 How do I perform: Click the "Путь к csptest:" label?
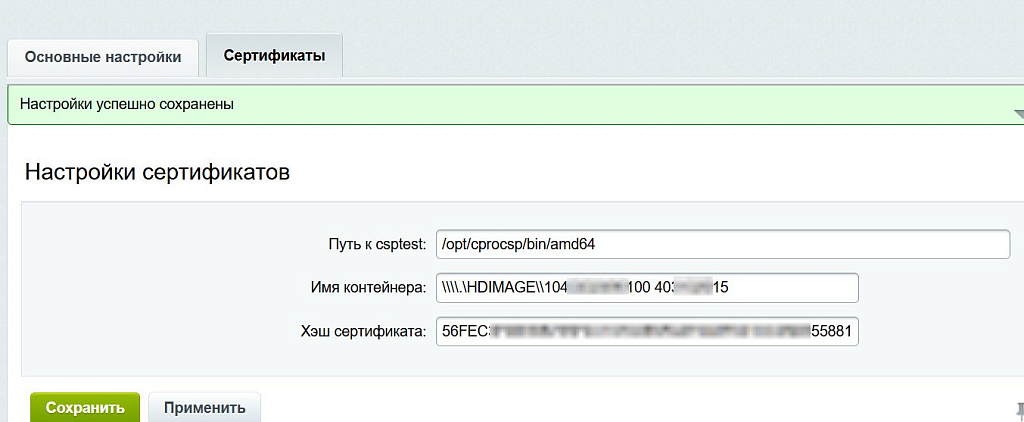377,244
